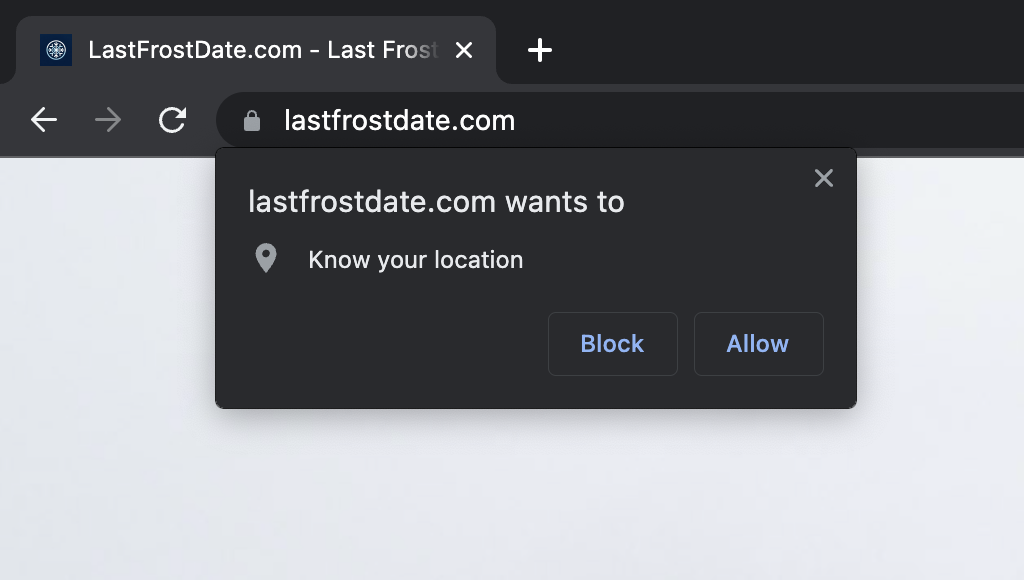Block lastfrostdate.com from knowing location
This screenshot has width=1024, height=580.
click(613, 344)
